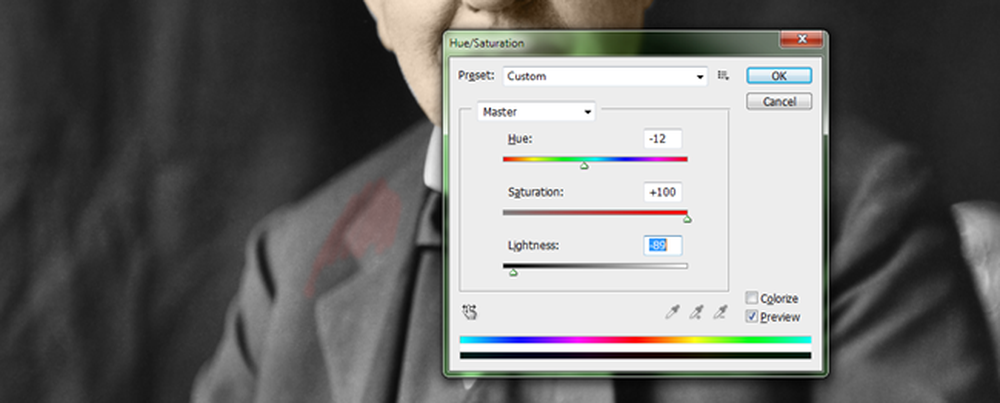Click OK to apply Hue/Saturation

pyautogui.click(x=779, y=76)
